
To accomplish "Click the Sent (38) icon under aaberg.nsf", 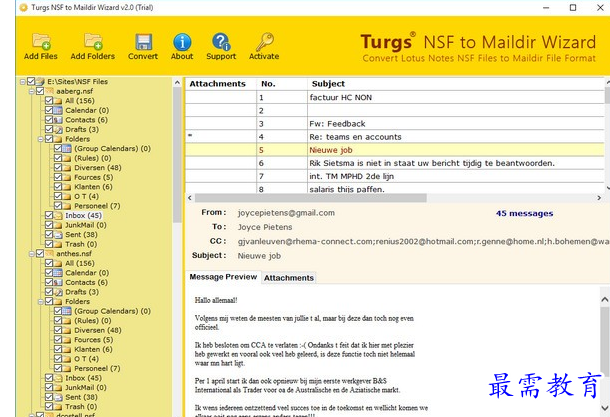I will tap(58, 235).
